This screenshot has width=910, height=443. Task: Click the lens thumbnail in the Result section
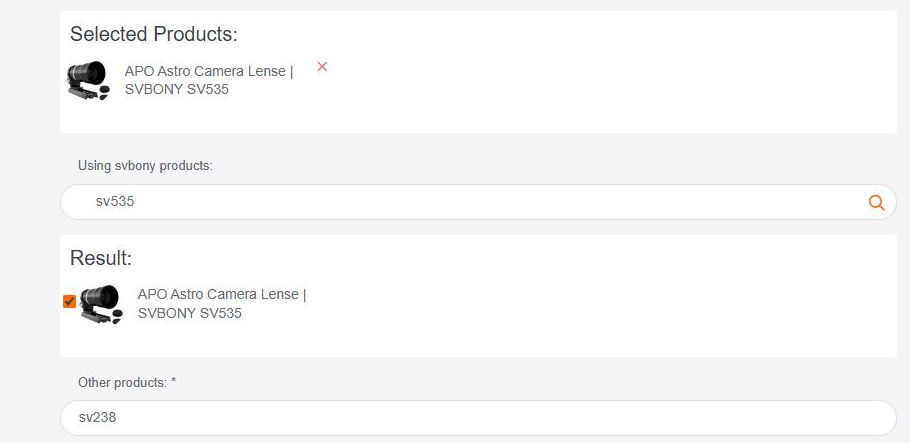pyautogui.click(x=101, y=303)
